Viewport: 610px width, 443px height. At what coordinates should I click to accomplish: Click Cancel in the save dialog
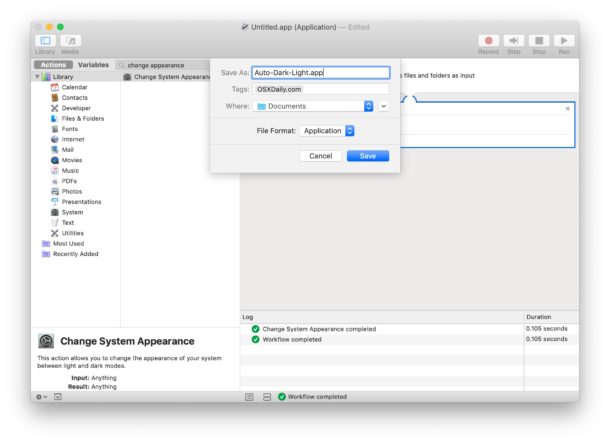pyautogui.click(x=320, y=156)
